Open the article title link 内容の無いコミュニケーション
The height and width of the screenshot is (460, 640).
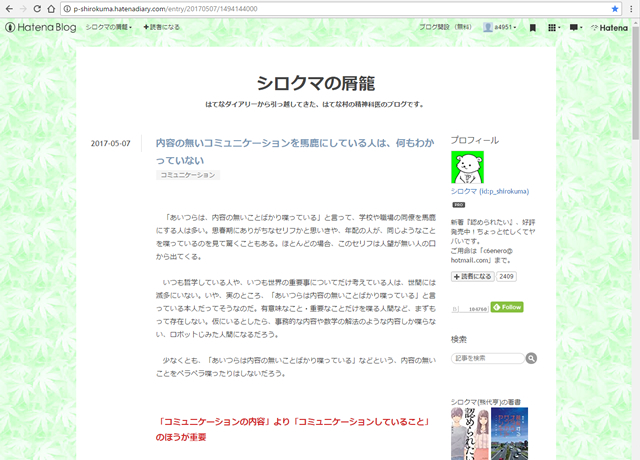point(290,151)
